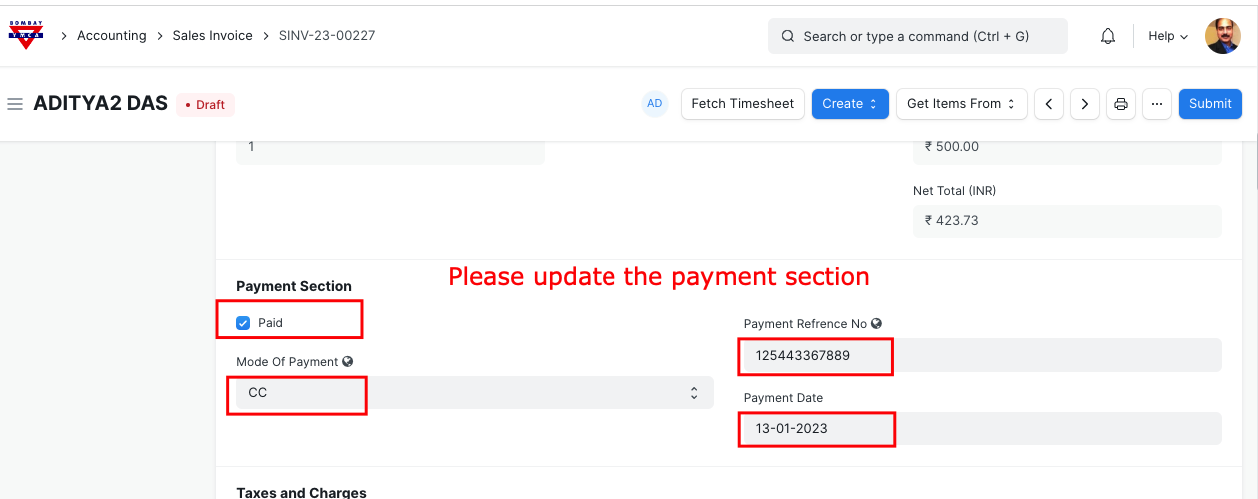Viewport: 1258px width, 499px height.
Task: Open the Mode Of Payment dropdown
Action: pos(470,393)
